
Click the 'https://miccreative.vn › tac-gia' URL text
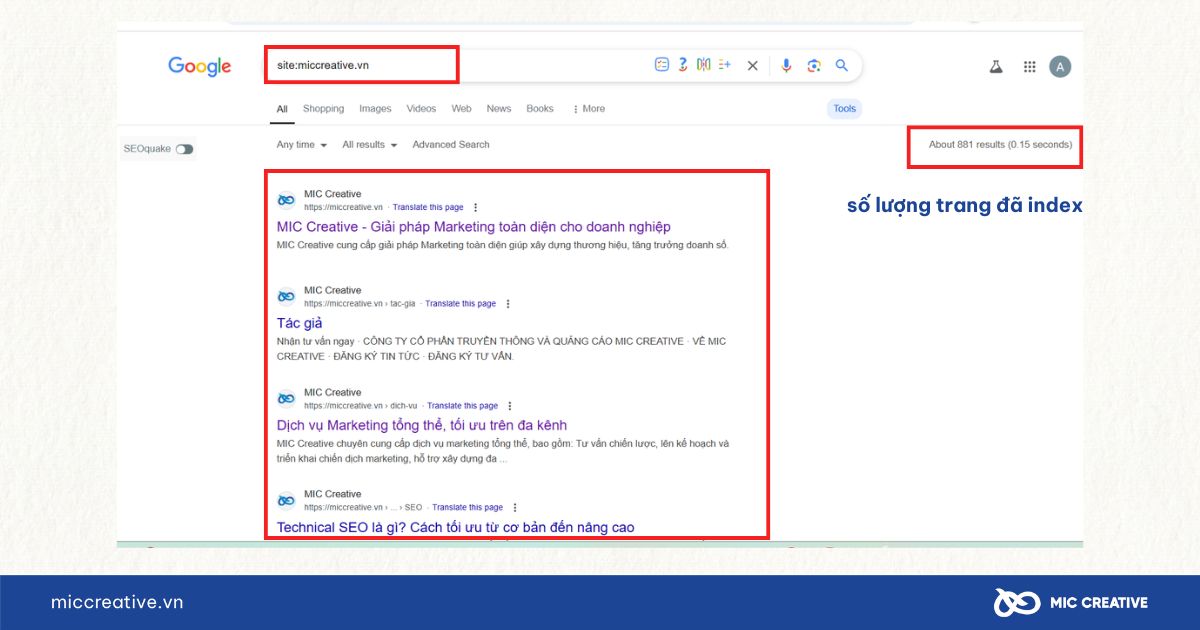pyautogui.click(x=360, y=303)
